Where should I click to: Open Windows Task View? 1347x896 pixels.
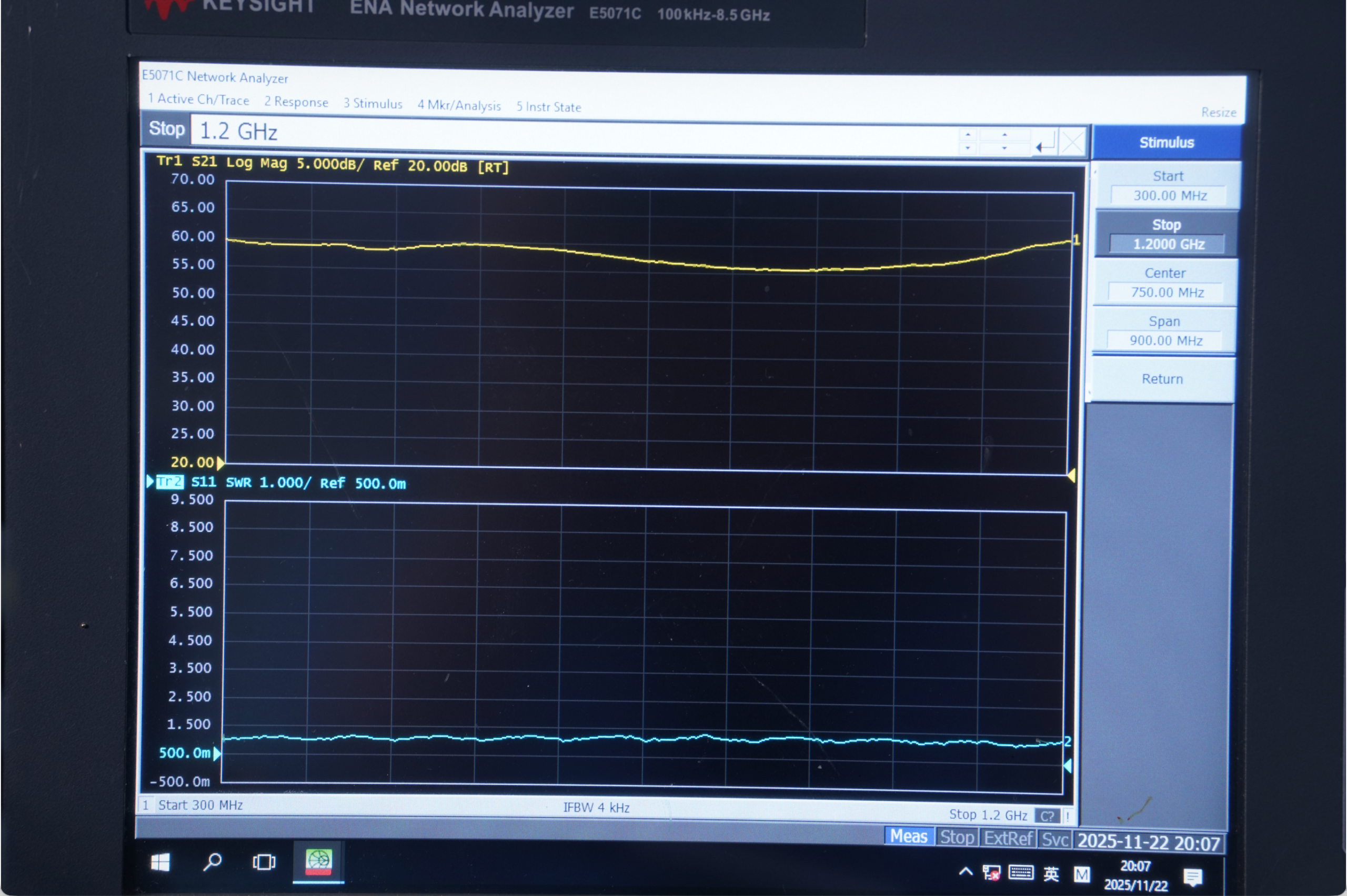tap(264, 862)
